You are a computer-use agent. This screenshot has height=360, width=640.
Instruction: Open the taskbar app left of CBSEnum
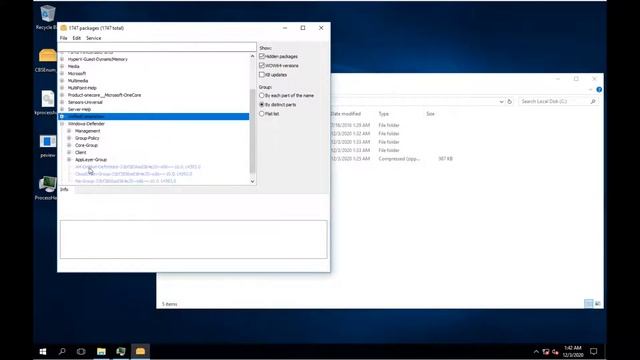[x=121, y=351]
